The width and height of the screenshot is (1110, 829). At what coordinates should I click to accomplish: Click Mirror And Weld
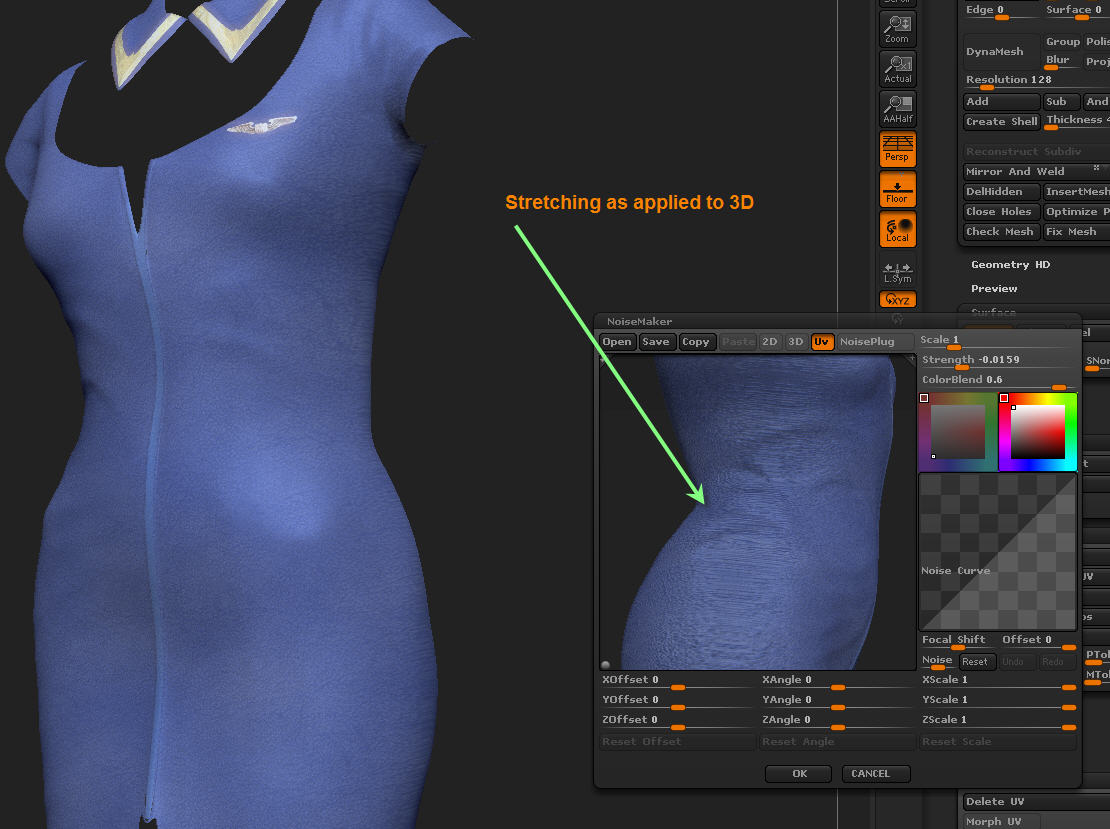(1036, 172)
